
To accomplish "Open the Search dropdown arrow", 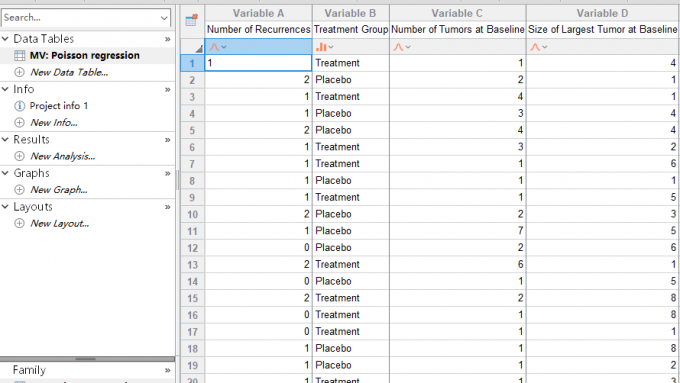I will coord(164,18).
